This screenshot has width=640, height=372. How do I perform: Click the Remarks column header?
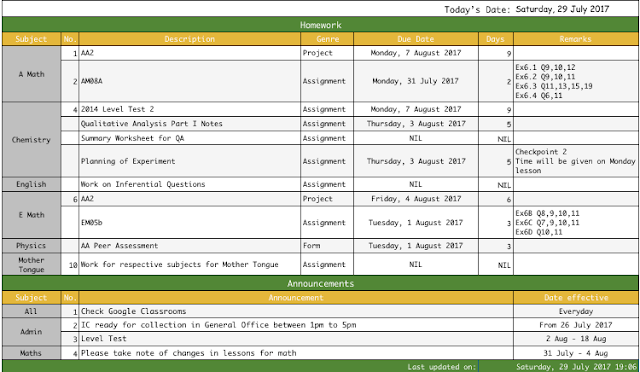pos(576,39)
